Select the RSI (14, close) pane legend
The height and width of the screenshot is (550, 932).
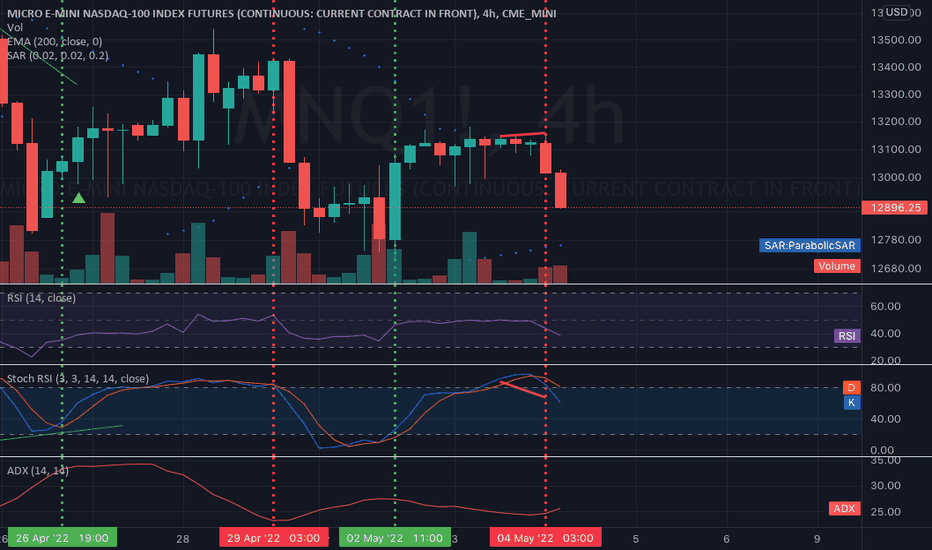tap(41, 298)
